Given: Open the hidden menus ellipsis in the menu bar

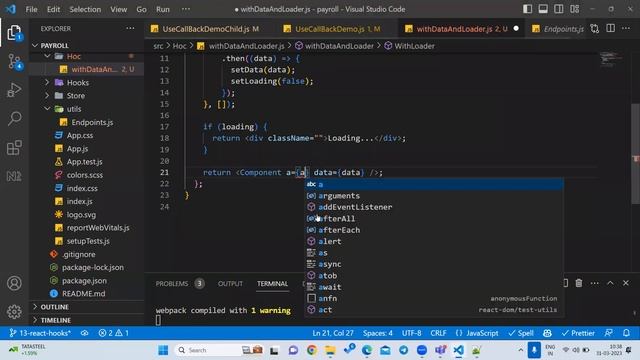Looking at the screenshot, I should [x=186, y=9].
